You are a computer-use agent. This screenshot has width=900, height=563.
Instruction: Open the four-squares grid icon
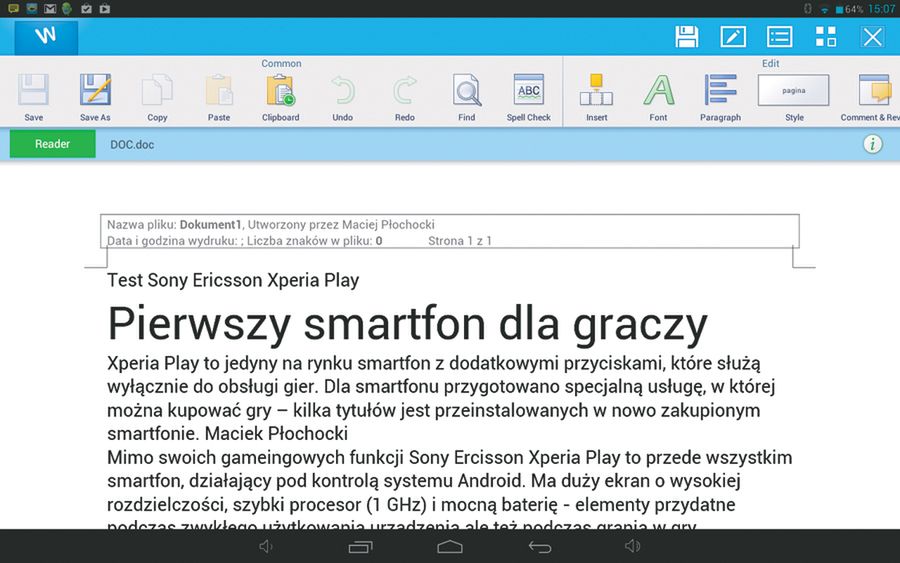[x=826, y=37]
